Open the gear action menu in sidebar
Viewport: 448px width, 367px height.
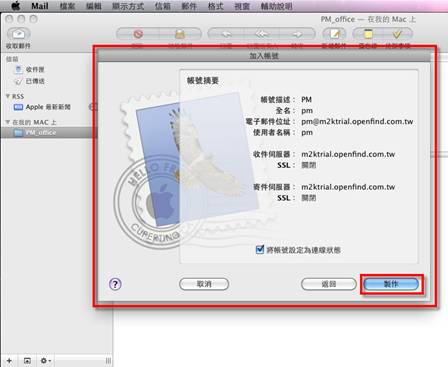pyautogui.click(x=45, y=361)
